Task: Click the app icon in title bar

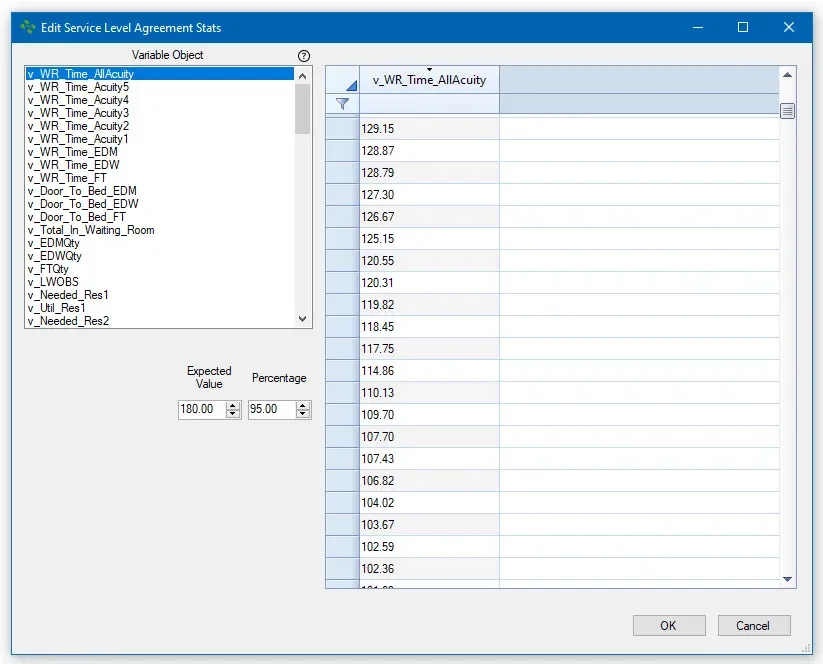Action: 28,27
